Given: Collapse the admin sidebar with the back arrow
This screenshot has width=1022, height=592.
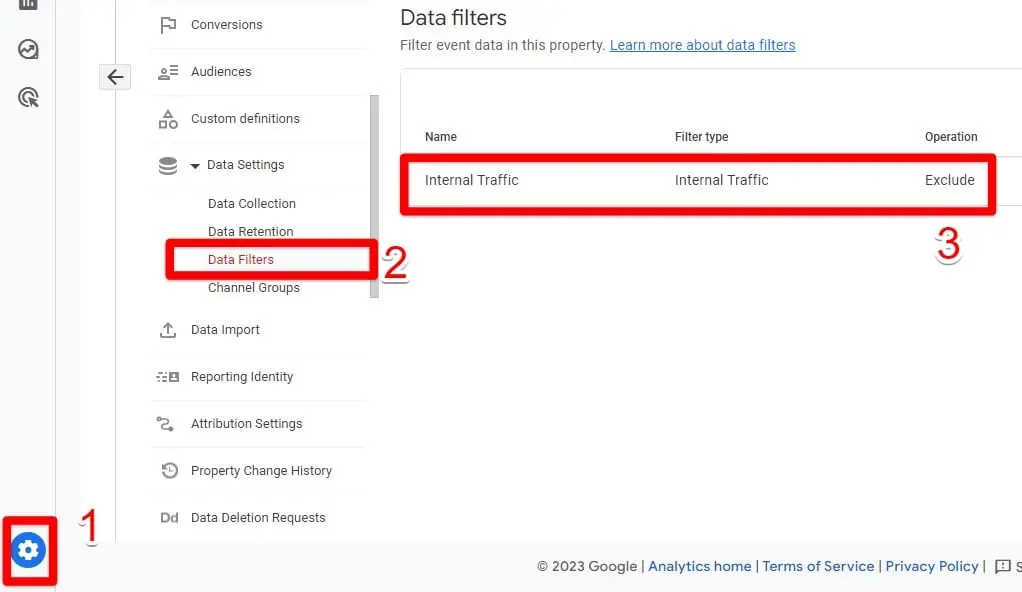Looking at the screenshot, I should point(114,76).
